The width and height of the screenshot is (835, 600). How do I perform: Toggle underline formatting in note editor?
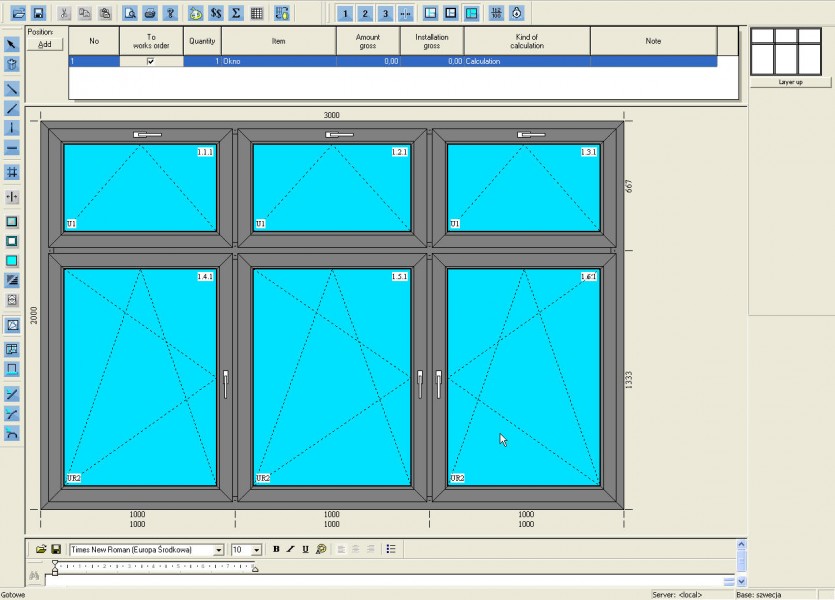[x=305, y=549]
